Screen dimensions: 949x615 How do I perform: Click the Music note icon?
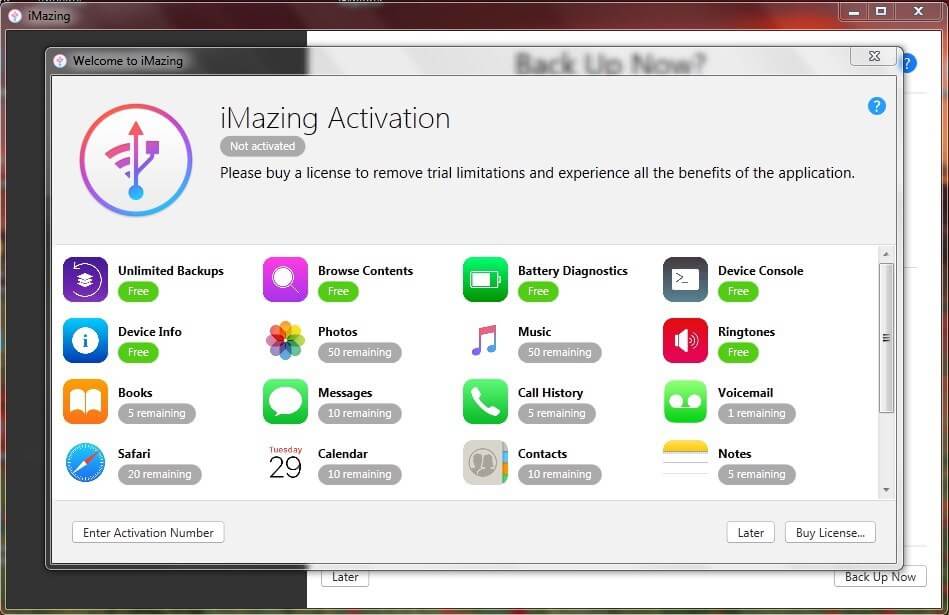[x=485, y=341]
